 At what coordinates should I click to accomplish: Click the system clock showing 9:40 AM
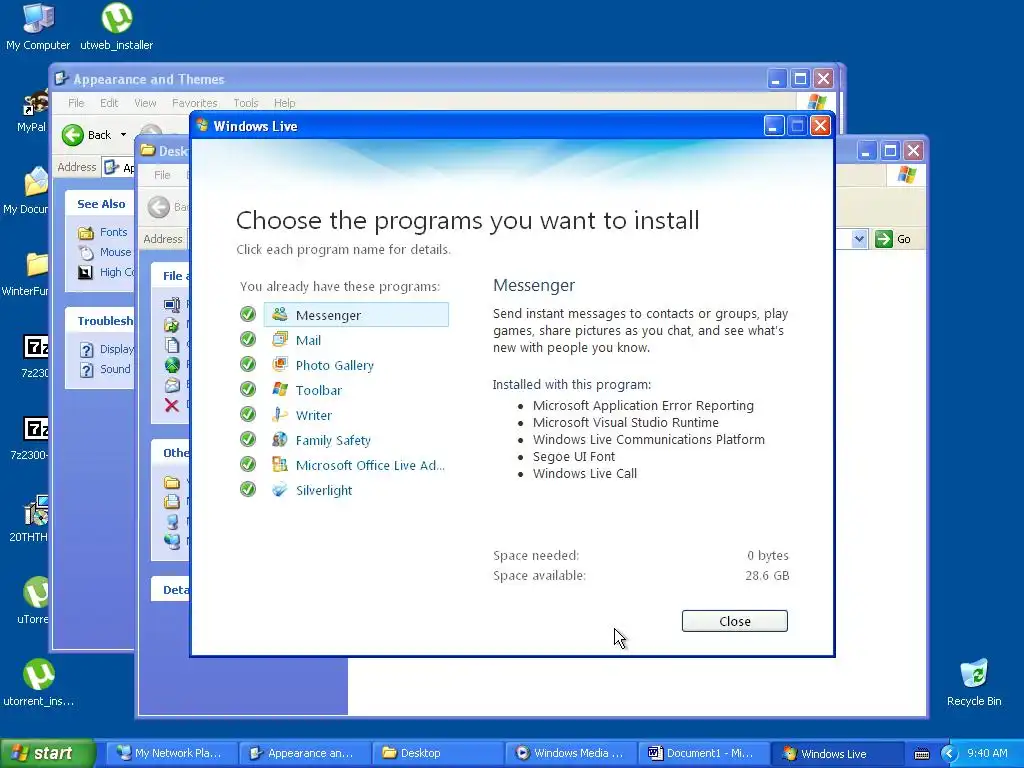pyautogui.click(x=987, y=753)
